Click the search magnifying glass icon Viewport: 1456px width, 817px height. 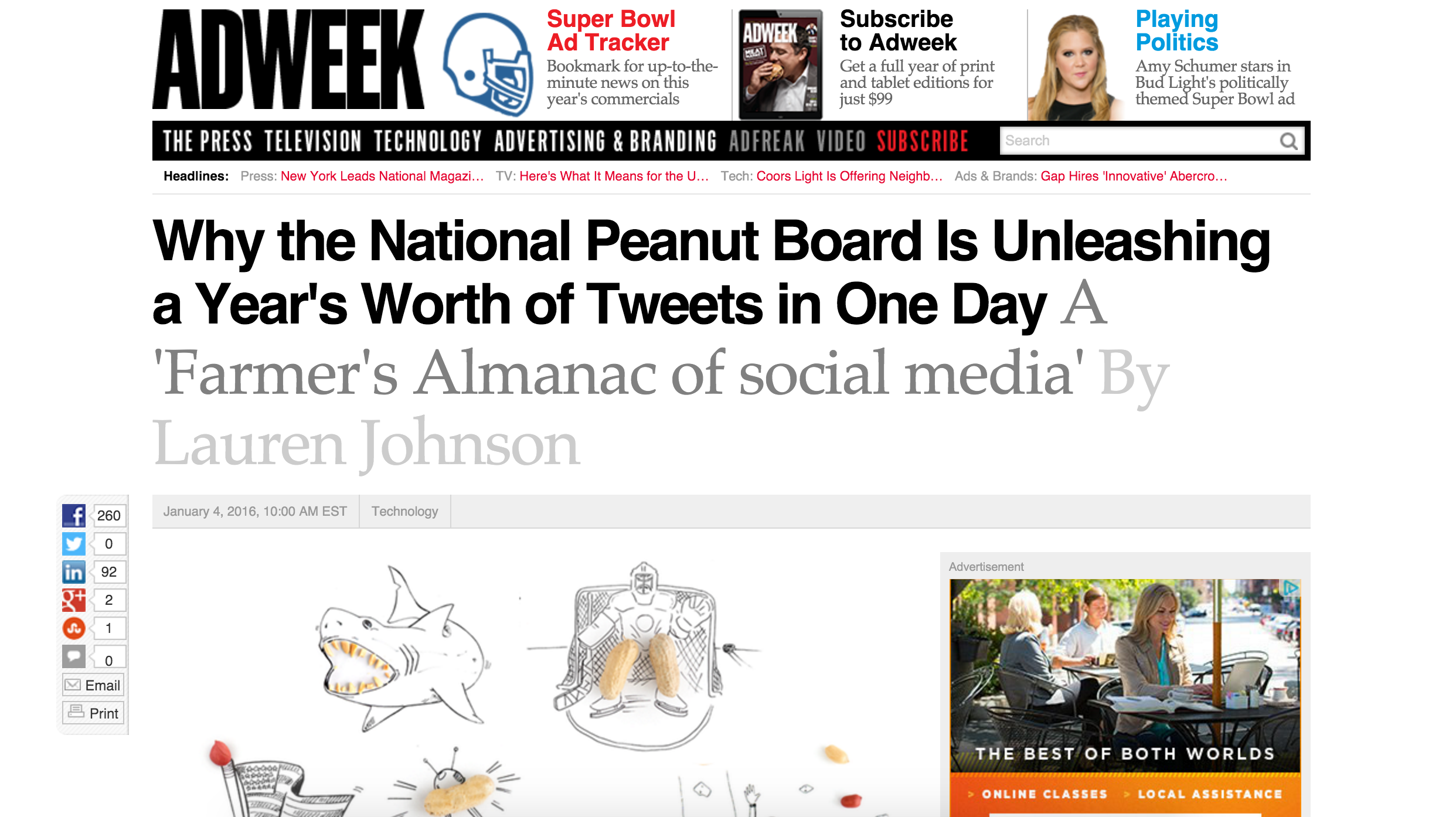(x=1288, y=141)
